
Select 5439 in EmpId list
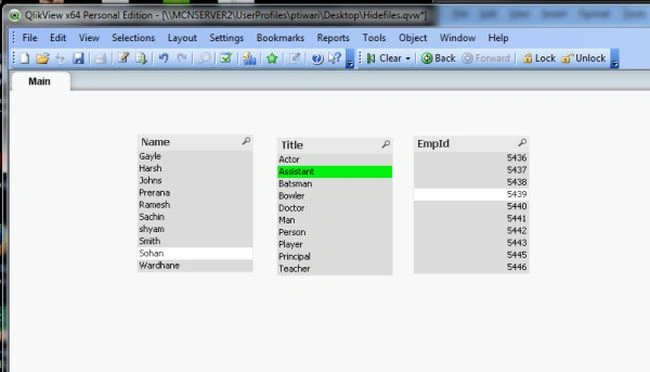click(x=471, y=195)
